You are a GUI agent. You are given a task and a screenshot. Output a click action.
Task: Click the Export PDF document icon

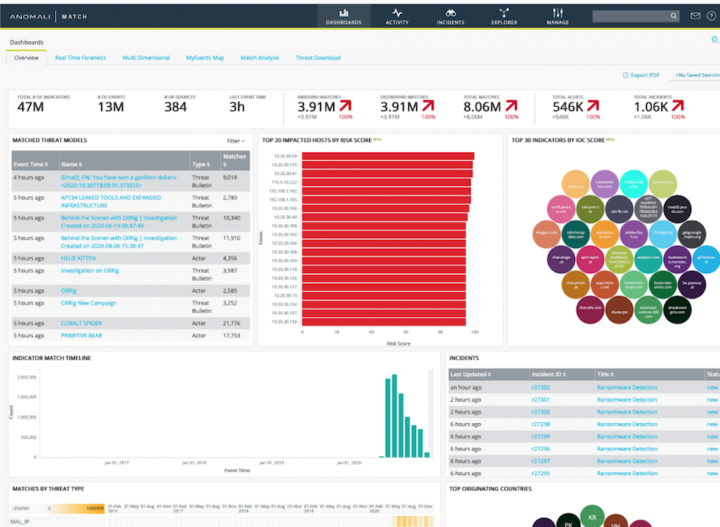point(625,75)
